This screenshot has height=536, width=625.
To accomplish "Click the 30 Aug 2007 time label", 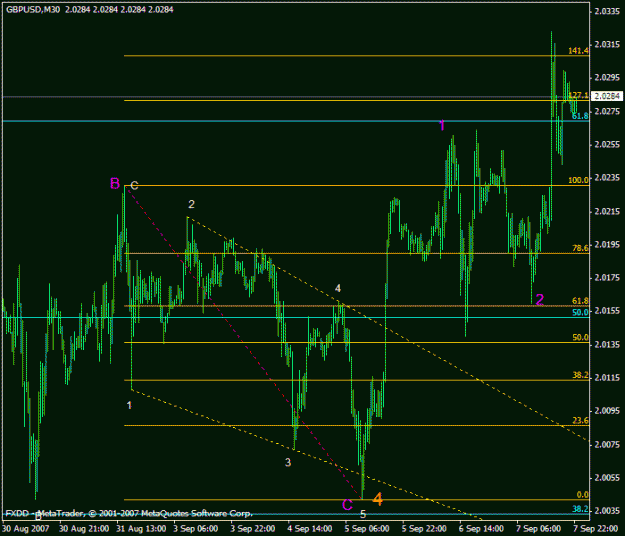I will coord(26,529).
